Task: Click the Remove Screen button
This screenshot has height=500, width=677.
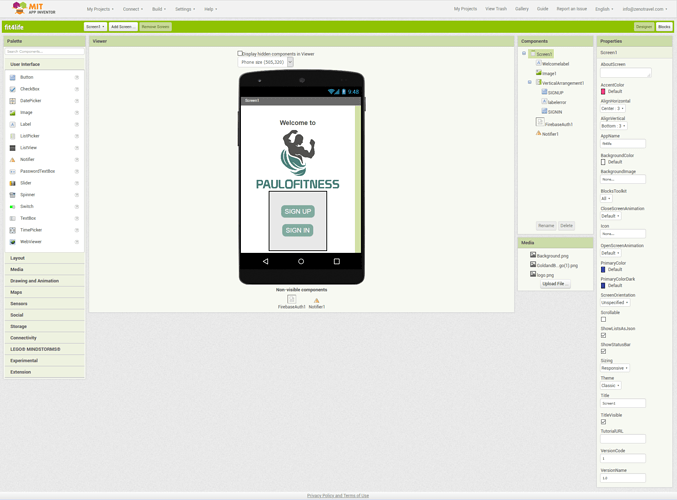Action: 155,27
